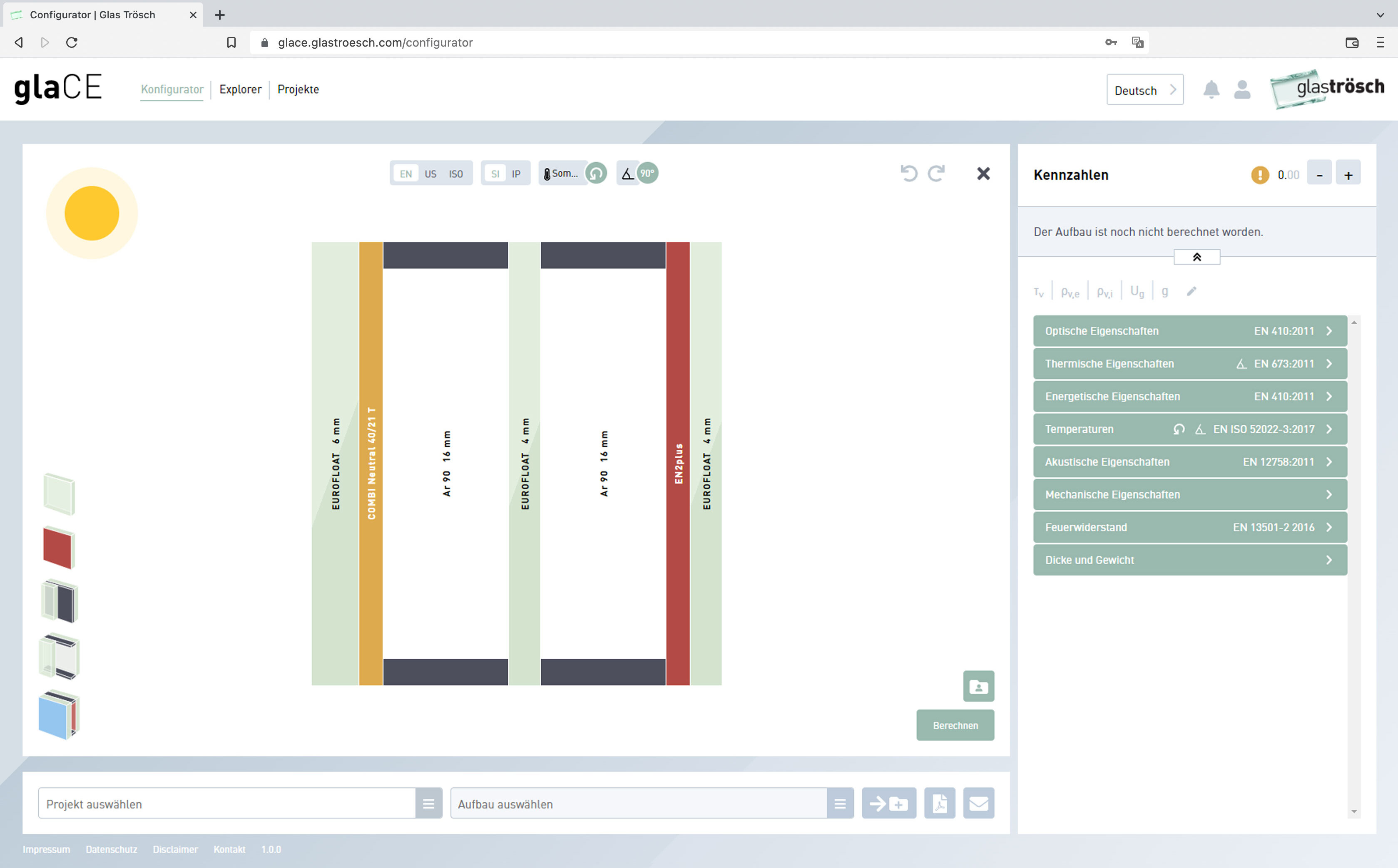1398x868 pixels.
Task: Select the orange COMBI Neutral 40/21 T coating
Action: click(x=371, y=464)
